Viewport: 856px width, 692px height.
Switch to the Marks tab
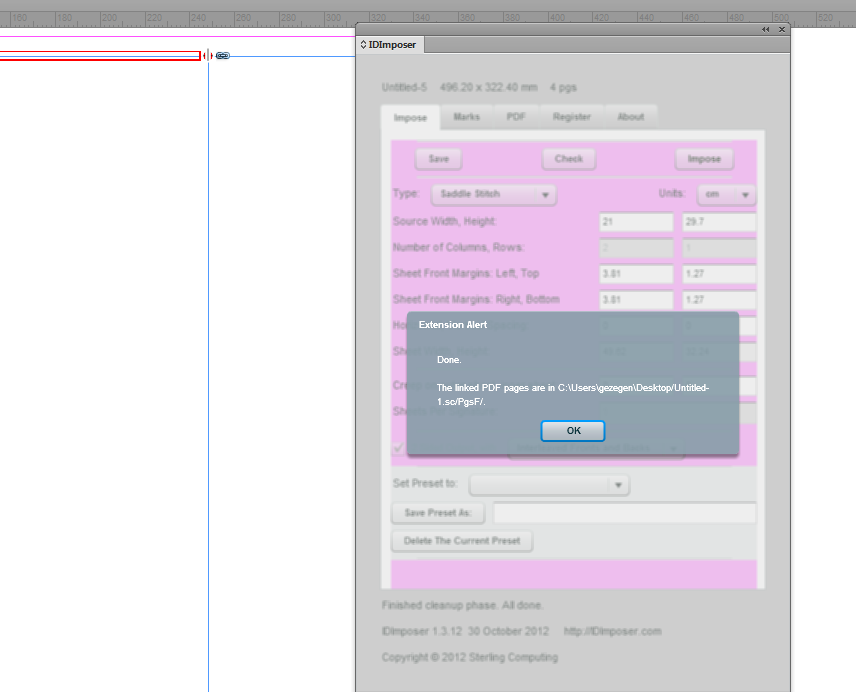466,116
